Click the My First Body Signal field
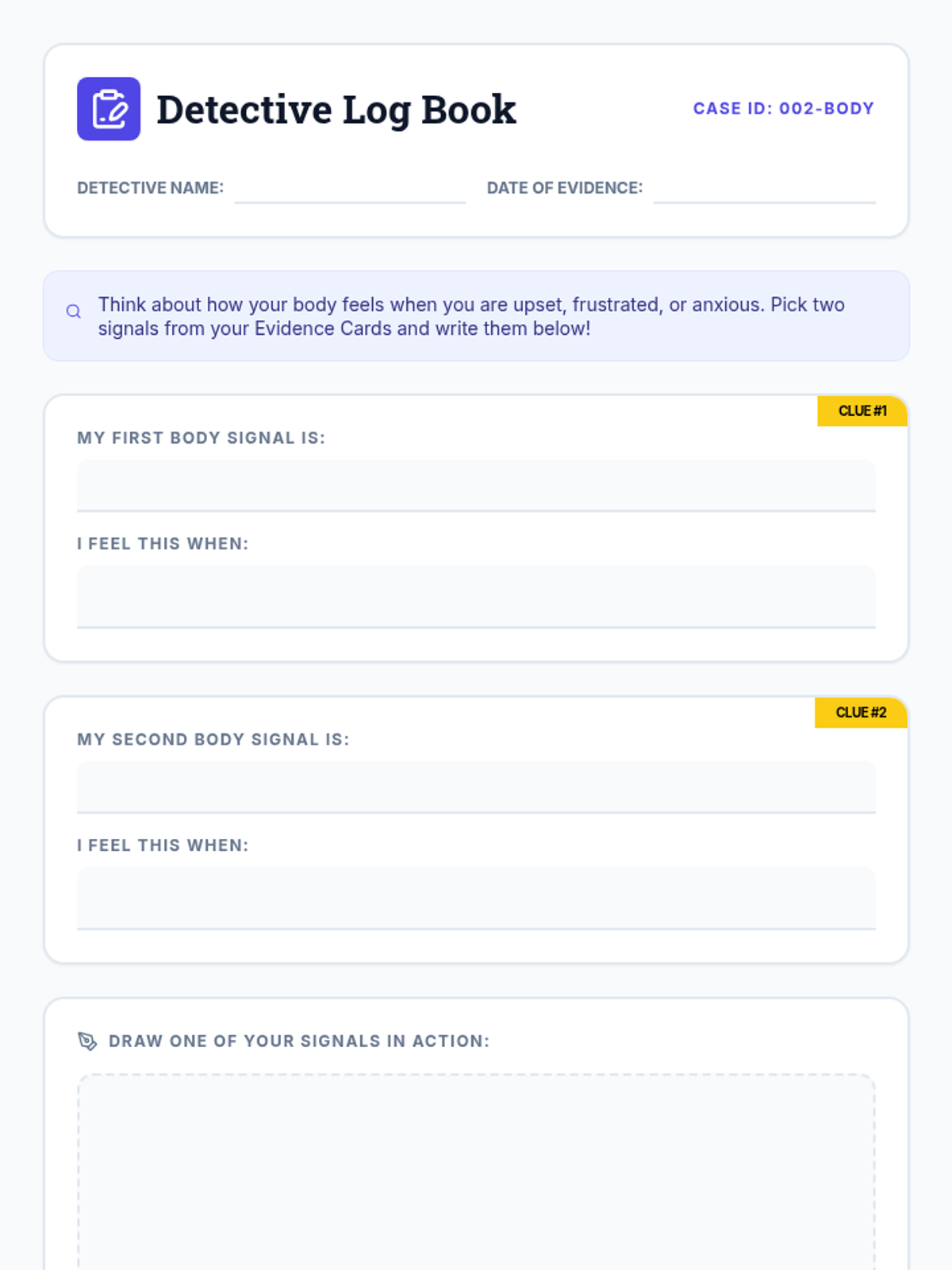Screen dimensions: 952x1270 pos(476,485)
